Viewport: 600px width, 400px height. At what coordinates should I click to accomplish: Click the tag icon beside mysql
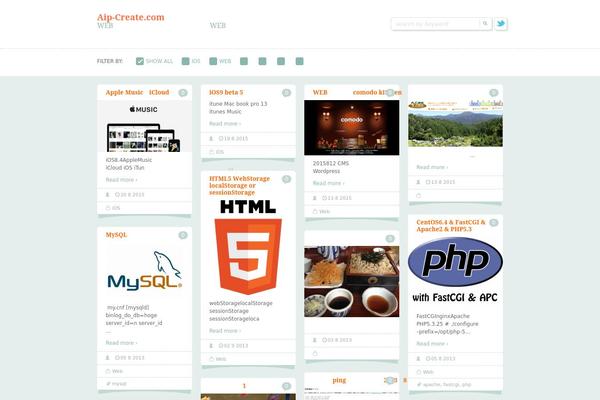click(x=108, y=384)
